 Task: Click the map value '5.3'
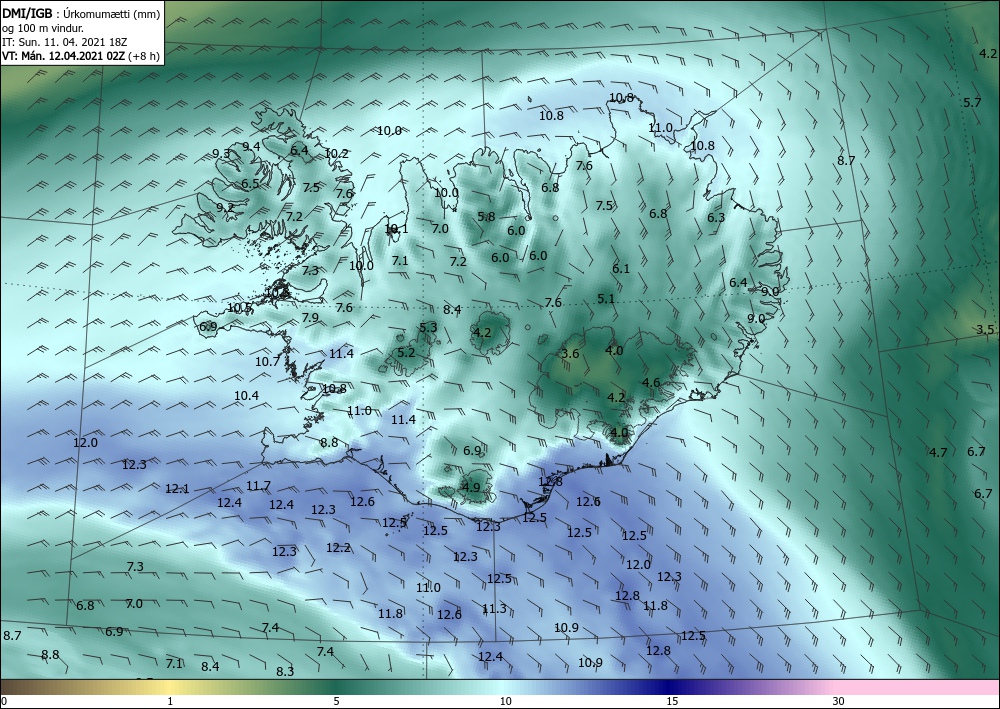pyautogui.click(x=428, y=328)
